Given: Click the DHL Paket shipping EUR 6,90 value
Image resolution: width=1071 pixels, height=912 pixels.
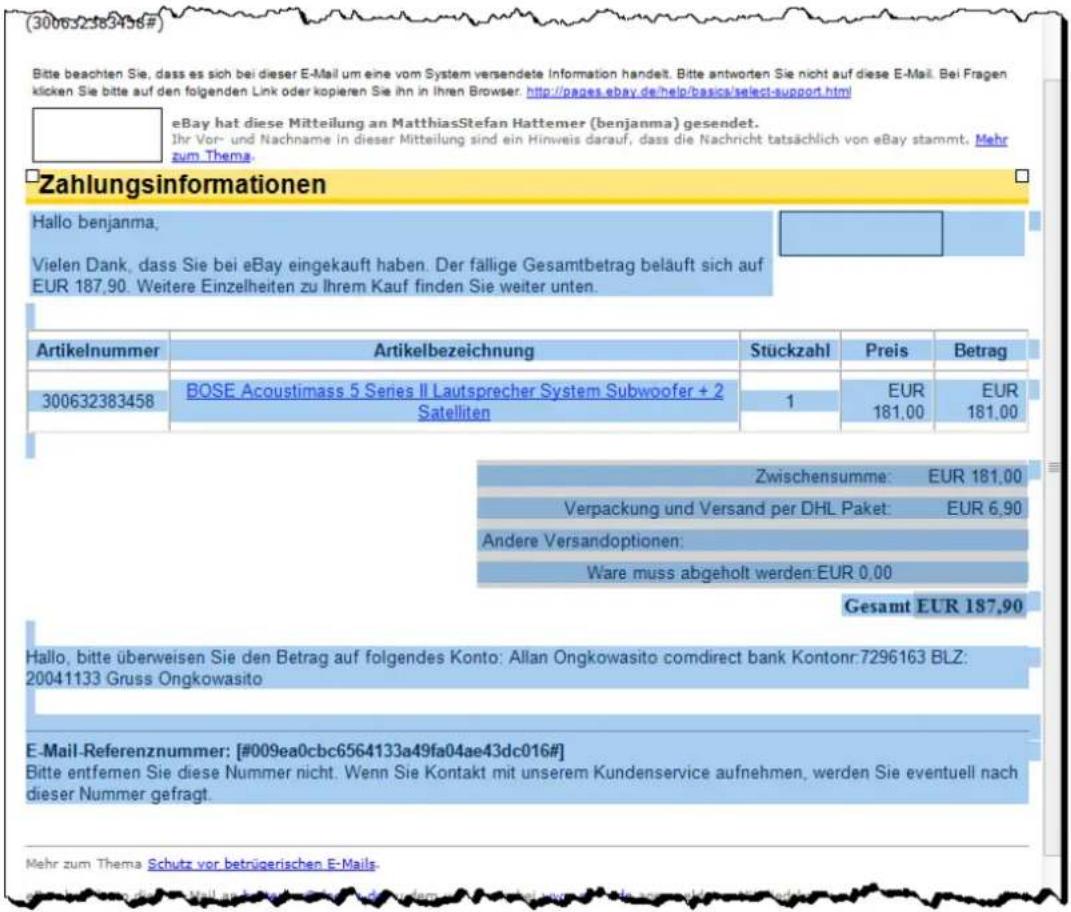Looking at the screenshot, I should click(984, 508).
